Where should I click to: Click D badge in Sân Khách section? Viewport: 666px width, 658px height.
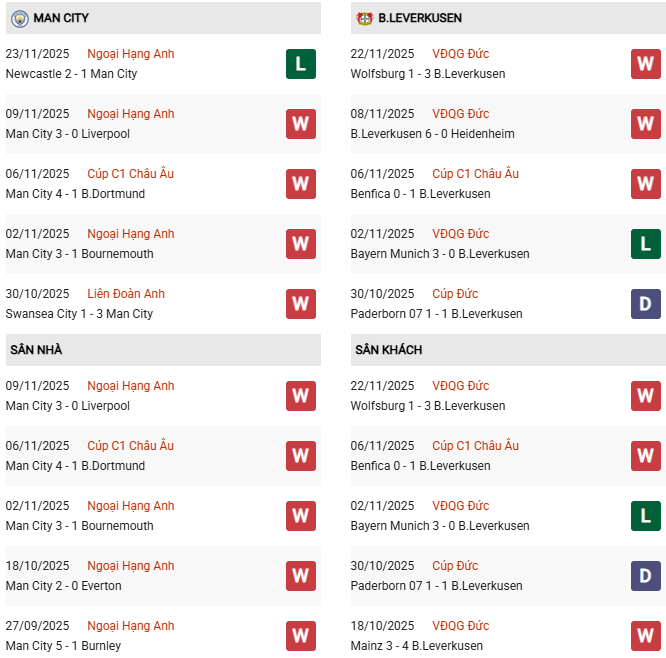click(646, 576)
